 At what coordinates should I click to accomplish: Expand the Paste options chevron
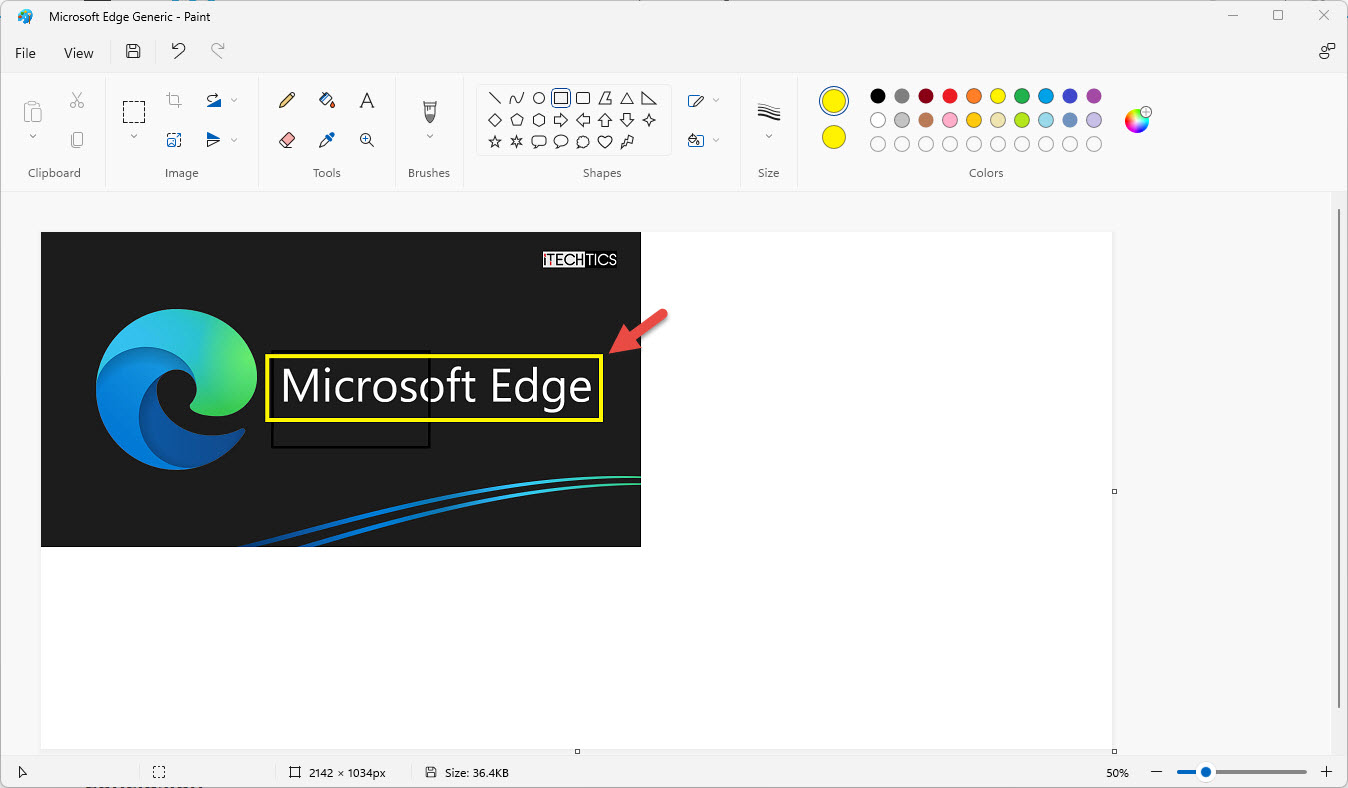pyautogui.click(x=33, y=137)
